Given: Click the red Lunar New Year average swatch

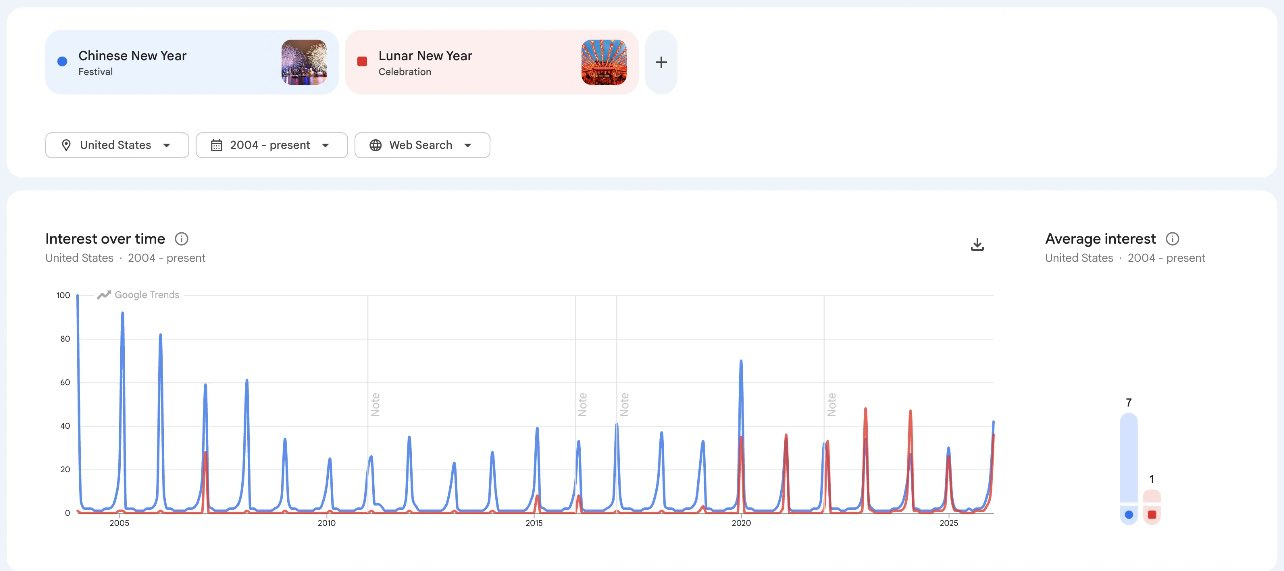Looking at the screenshot, I should [x=1152, y=514].
